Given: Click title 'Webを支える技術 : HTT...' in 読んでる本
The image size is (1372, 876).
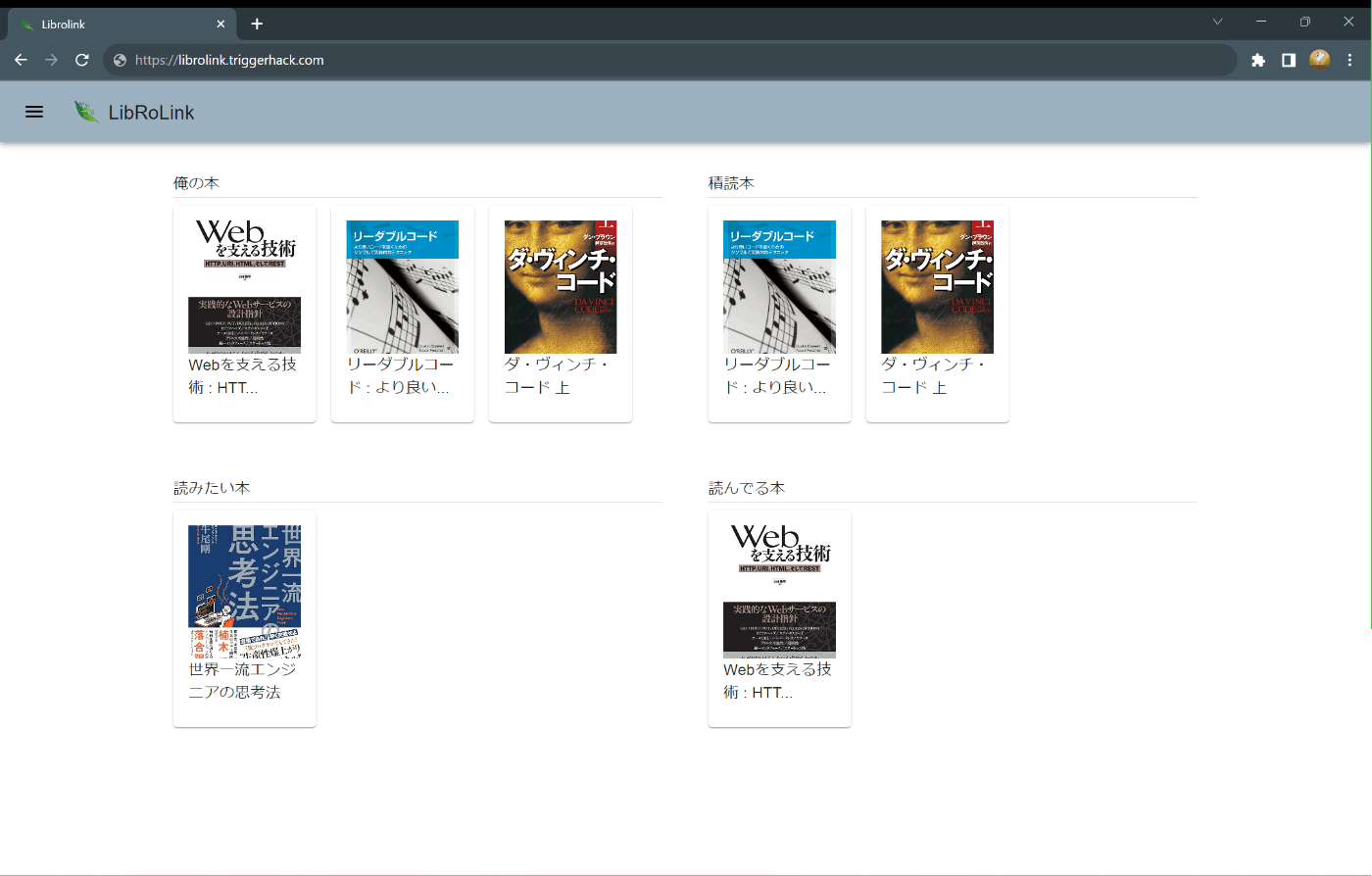Looking at the screenshot, I should coord(777,680).
